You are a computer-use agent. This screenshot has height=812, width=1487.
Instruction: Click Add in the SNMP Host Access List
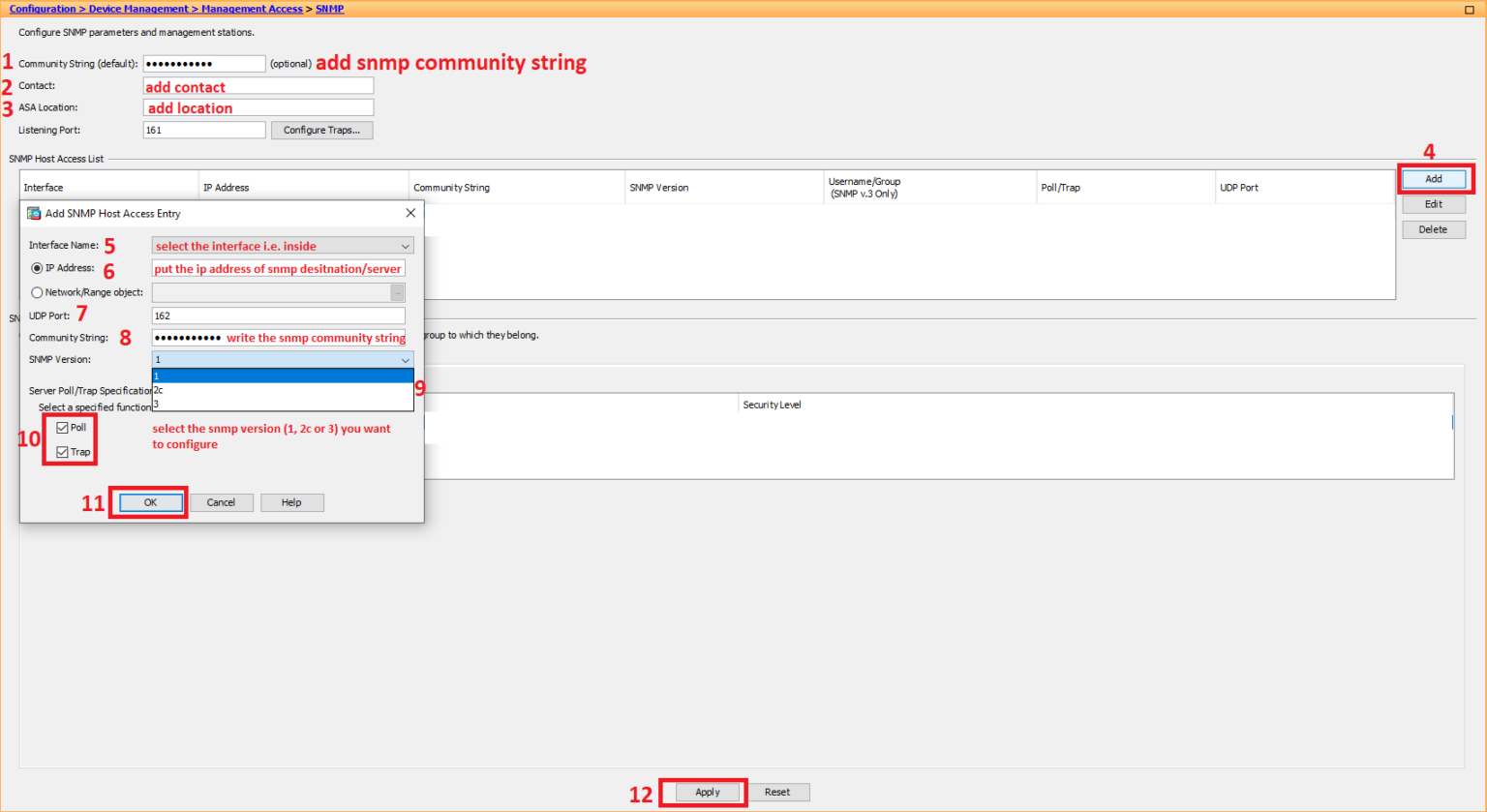(1433, 178)
